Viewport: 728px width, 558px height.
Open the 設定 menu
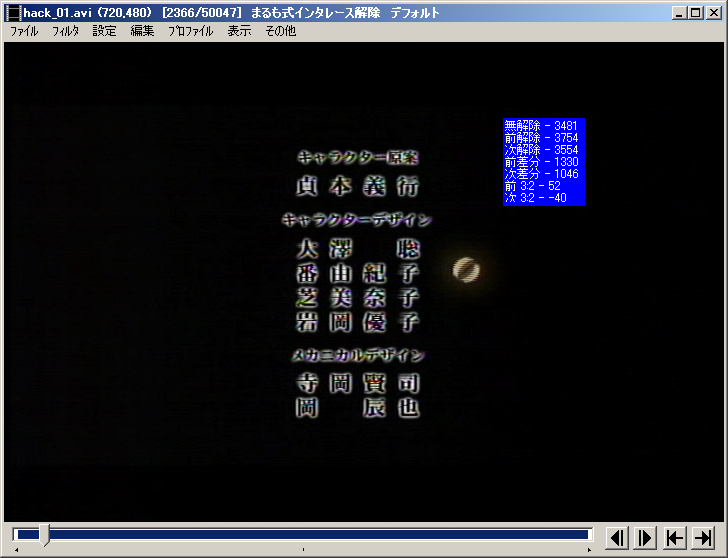click(x=104, y=31)
